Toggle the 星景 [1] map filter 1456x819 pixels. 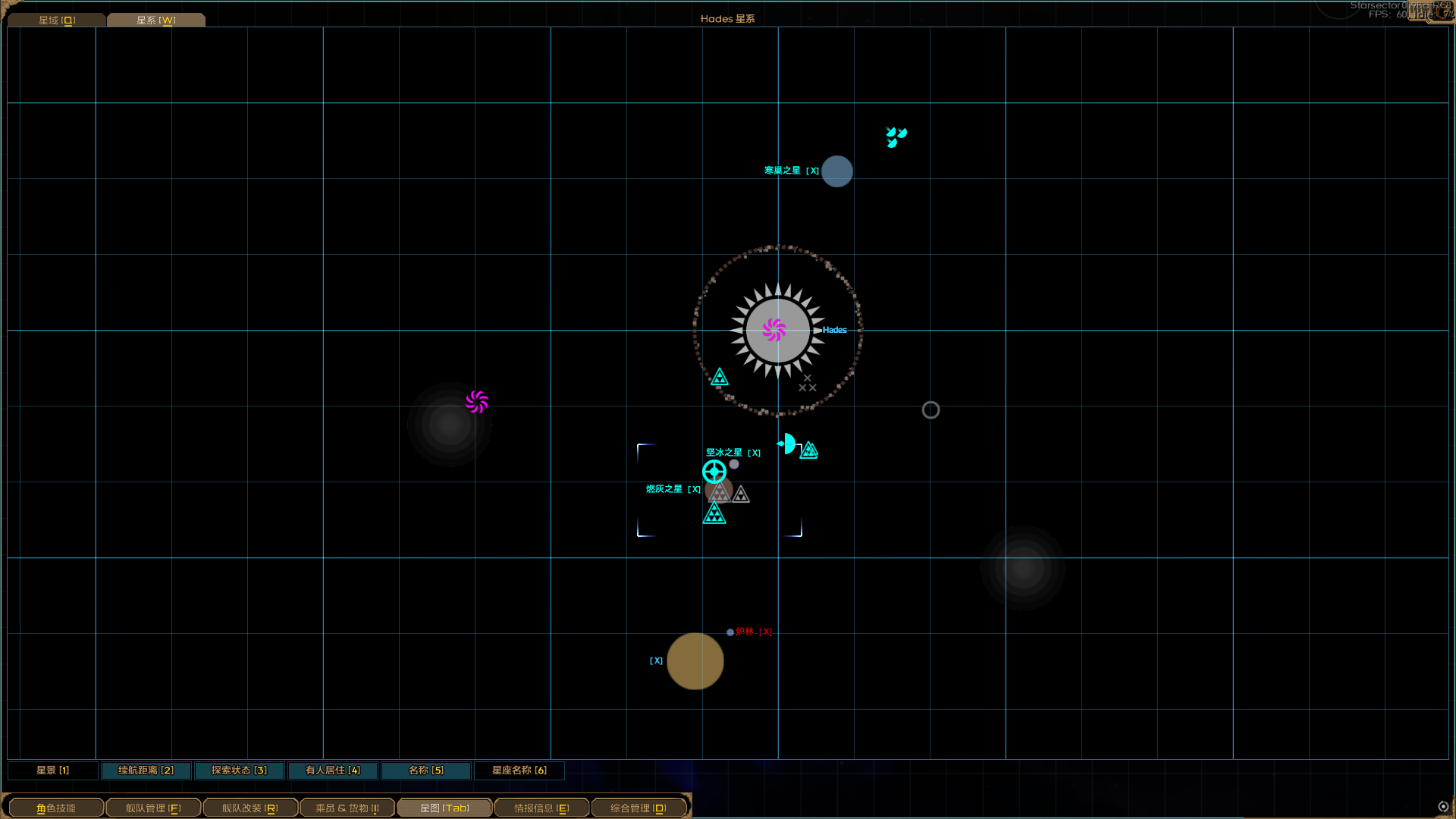[x=52, y=770]
